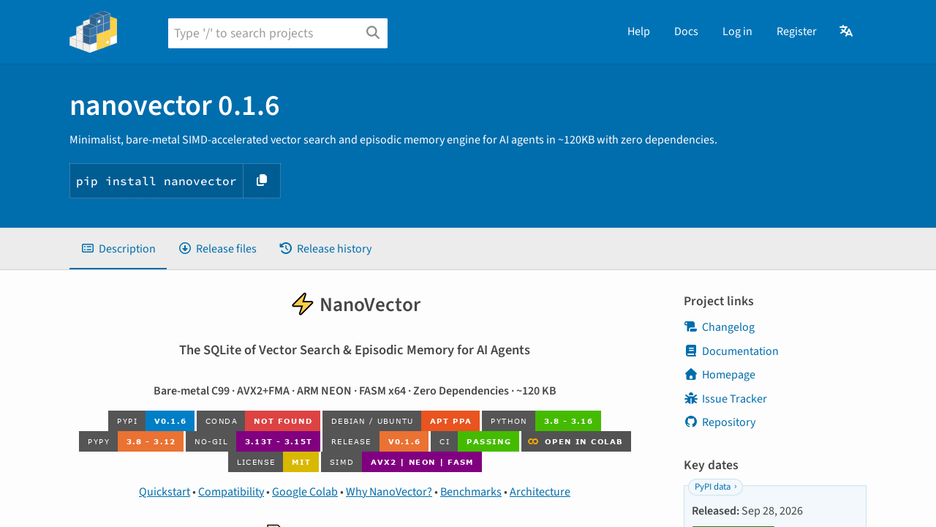
Task: Click the SIMD AVX2 | NEON | FASM badge
Action: point(401,462)
